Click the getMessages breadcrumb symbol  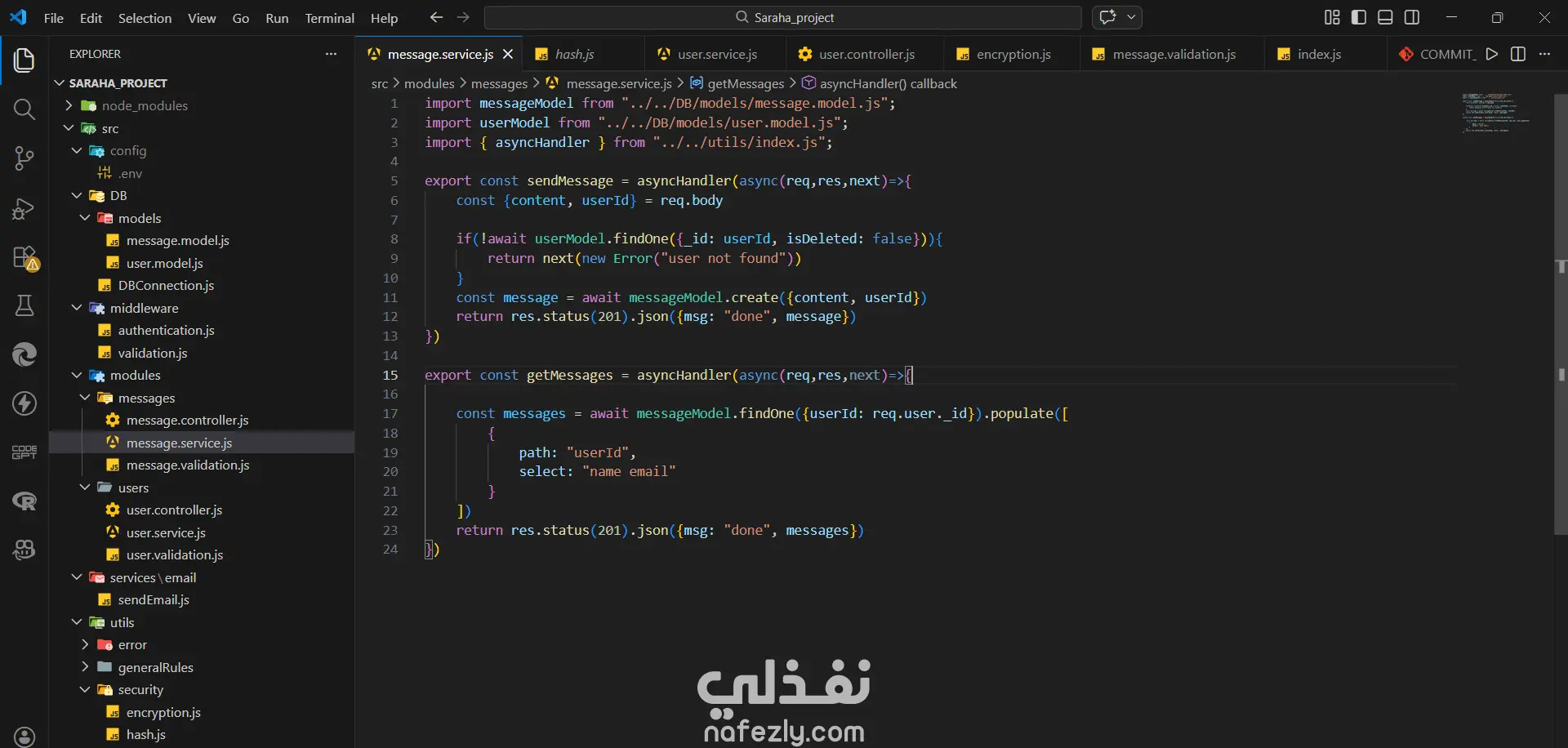(737, 83)
